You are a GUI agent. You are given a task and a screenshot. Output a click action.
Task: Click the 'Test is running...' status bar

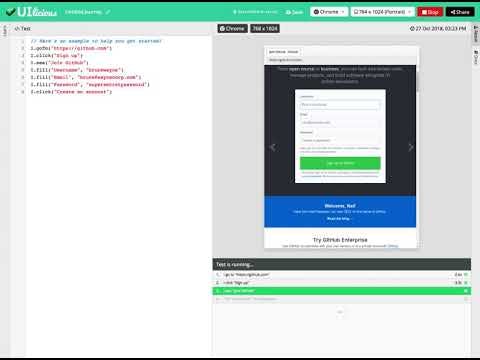click(342, 264)
